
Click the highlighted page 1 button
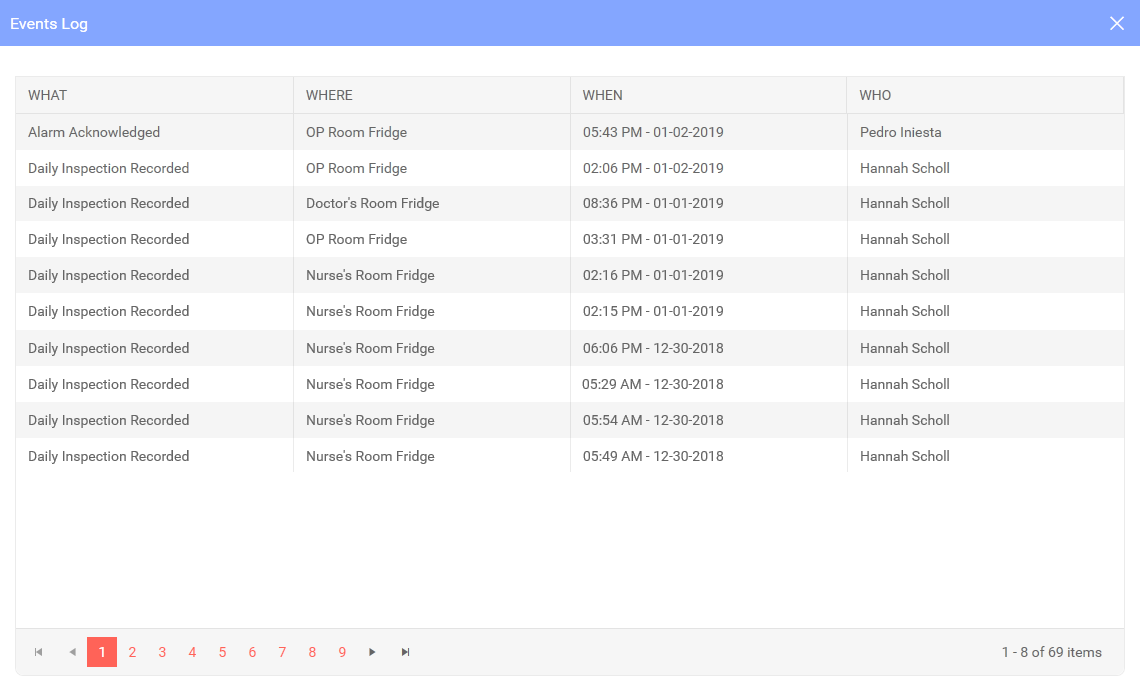(x=101, y=652)
